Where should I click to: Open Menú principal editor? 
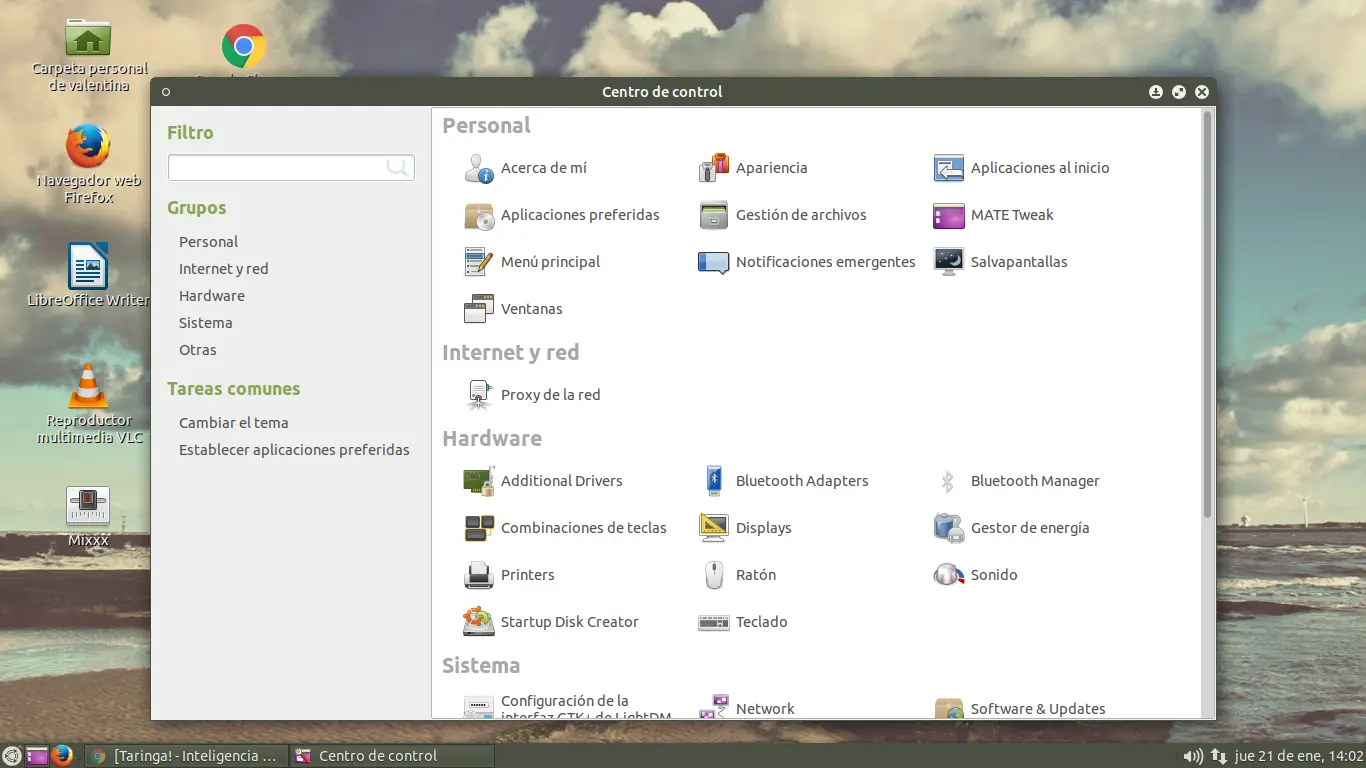pos(532,262)
